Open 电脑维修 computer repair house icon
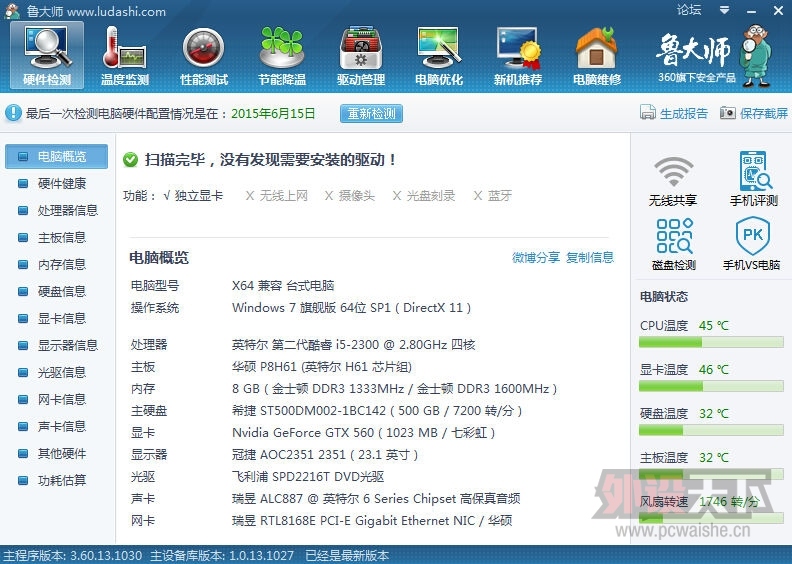The height and width of the screenshot is (564, 792). pyautogui.click(x=597, y=56)
